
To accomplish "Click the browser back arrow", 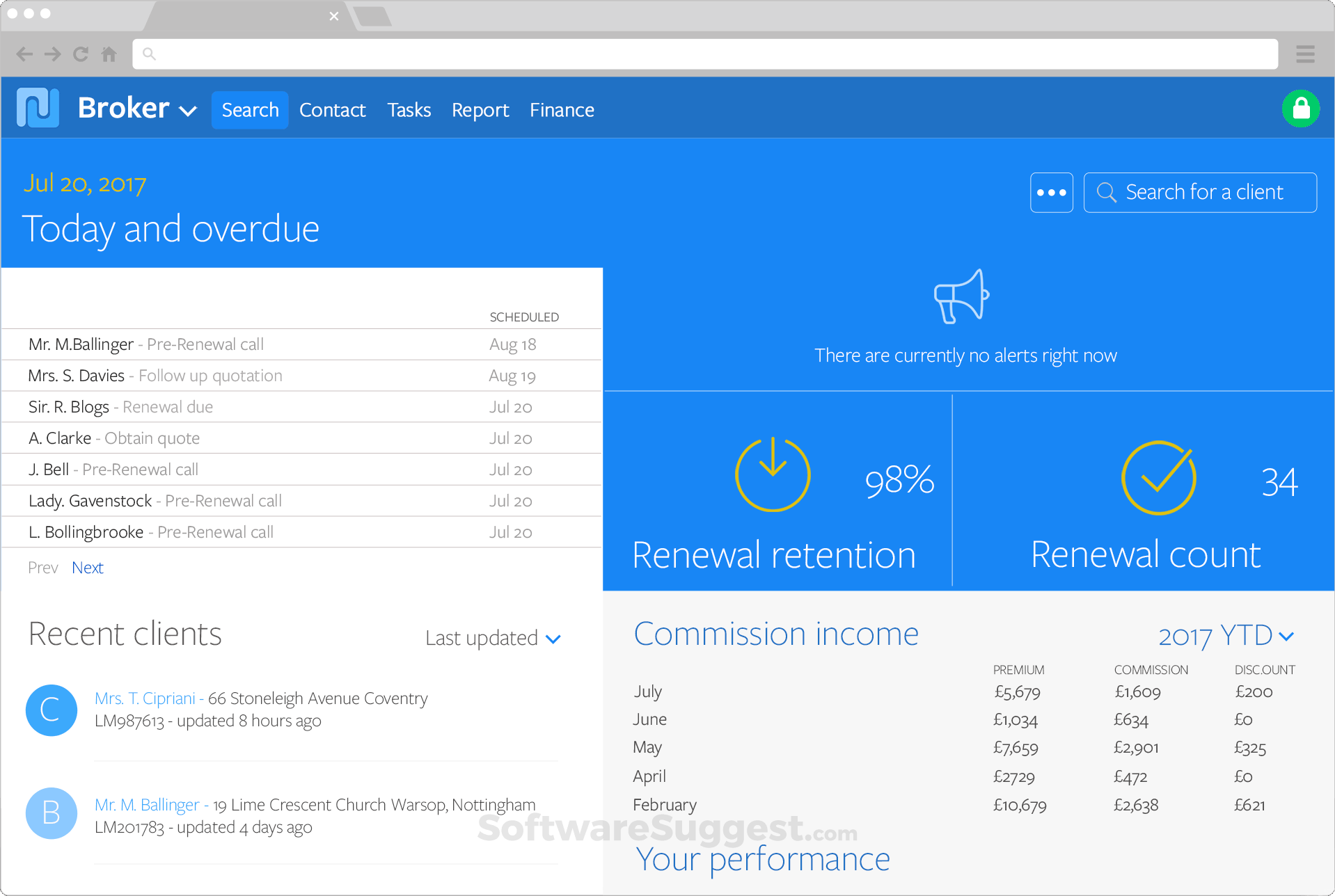I will (x=24, y=54).
